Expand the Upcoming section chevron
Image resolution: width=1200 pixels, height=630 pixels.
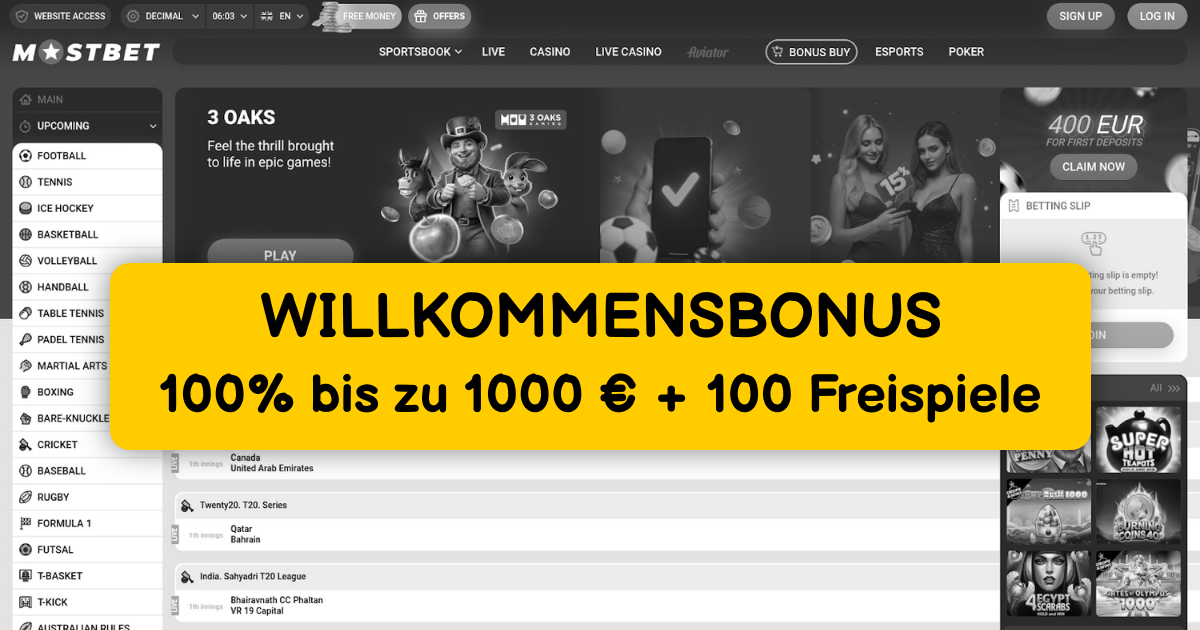pos(153,126)
